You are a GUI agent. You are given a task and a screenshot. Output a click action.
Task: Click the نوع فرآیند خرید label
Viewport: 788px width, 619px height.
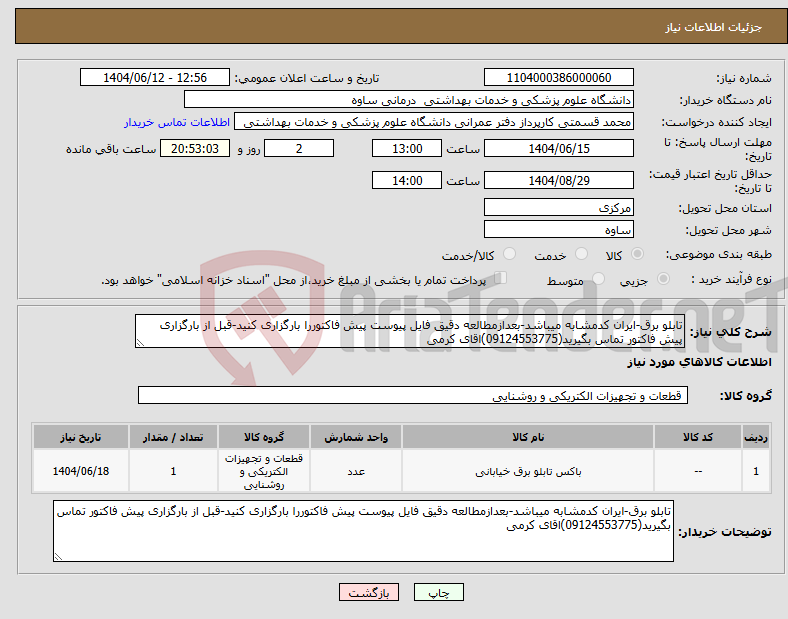[731, 279]
